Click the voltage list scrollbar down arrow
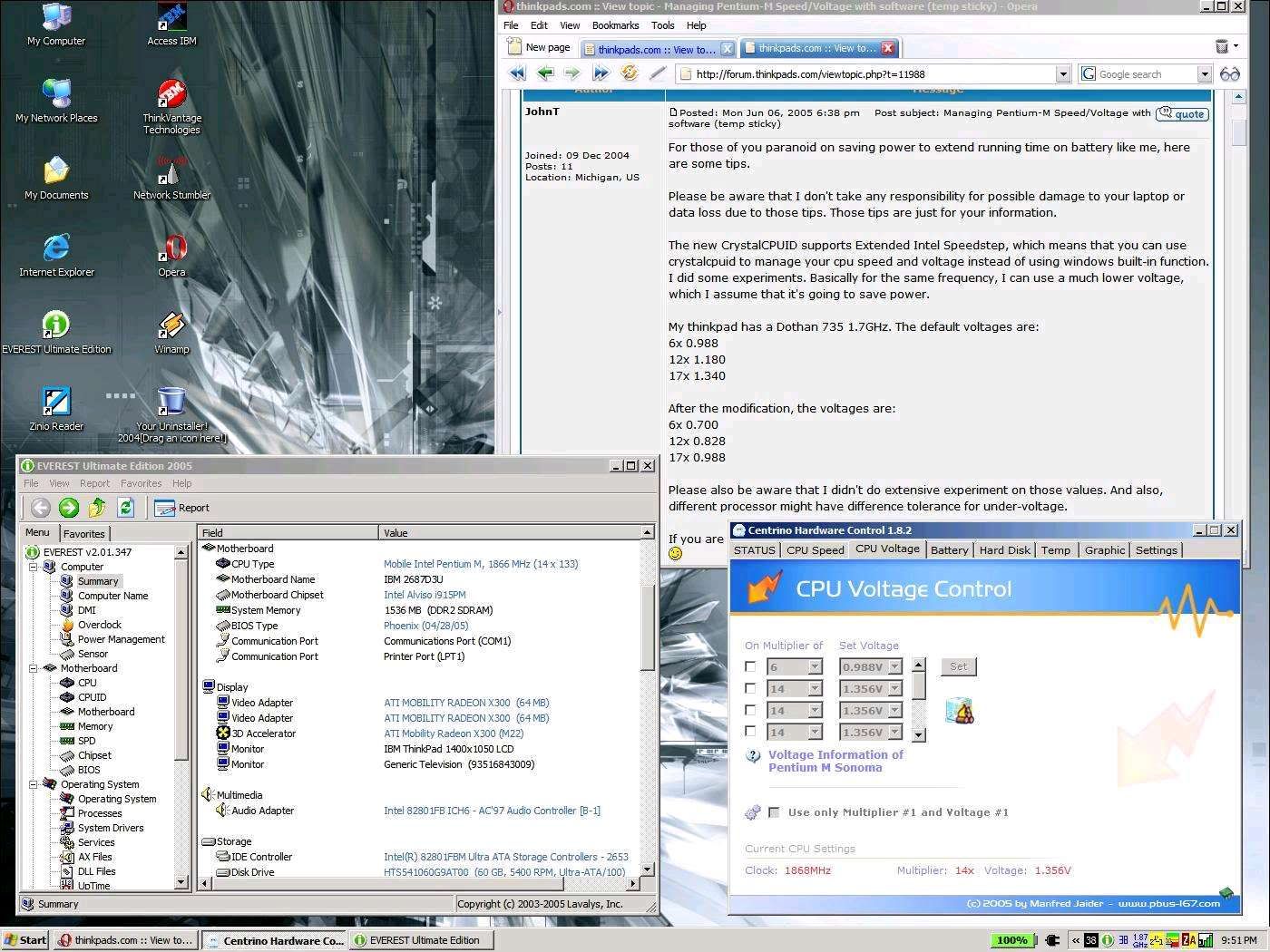 tap(919, 735)
